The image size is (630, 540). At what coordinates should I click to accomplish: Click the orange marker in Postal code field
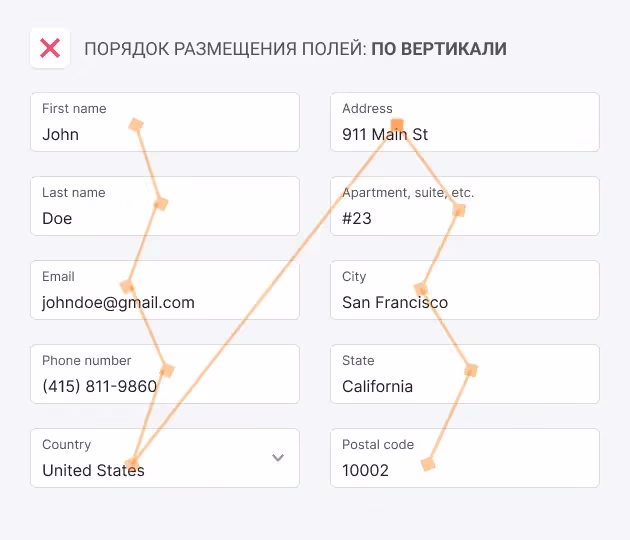[x=428, y=464]
